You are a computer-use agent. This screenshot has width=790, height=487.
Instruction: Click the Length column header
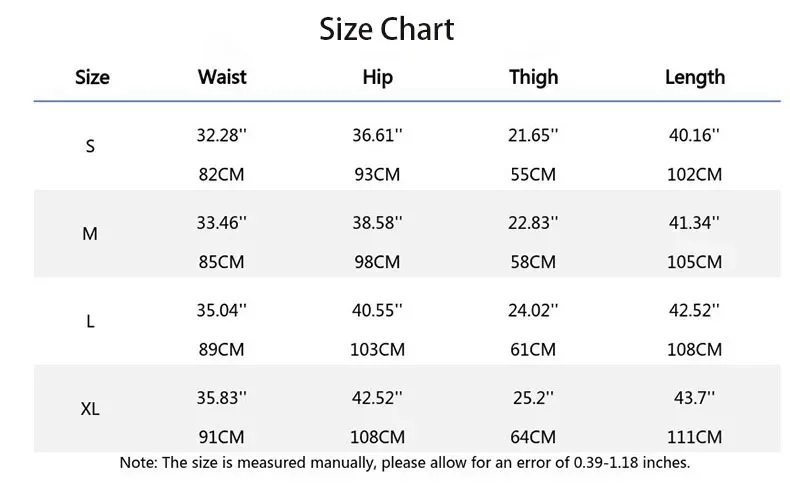[x=695, y=78]
